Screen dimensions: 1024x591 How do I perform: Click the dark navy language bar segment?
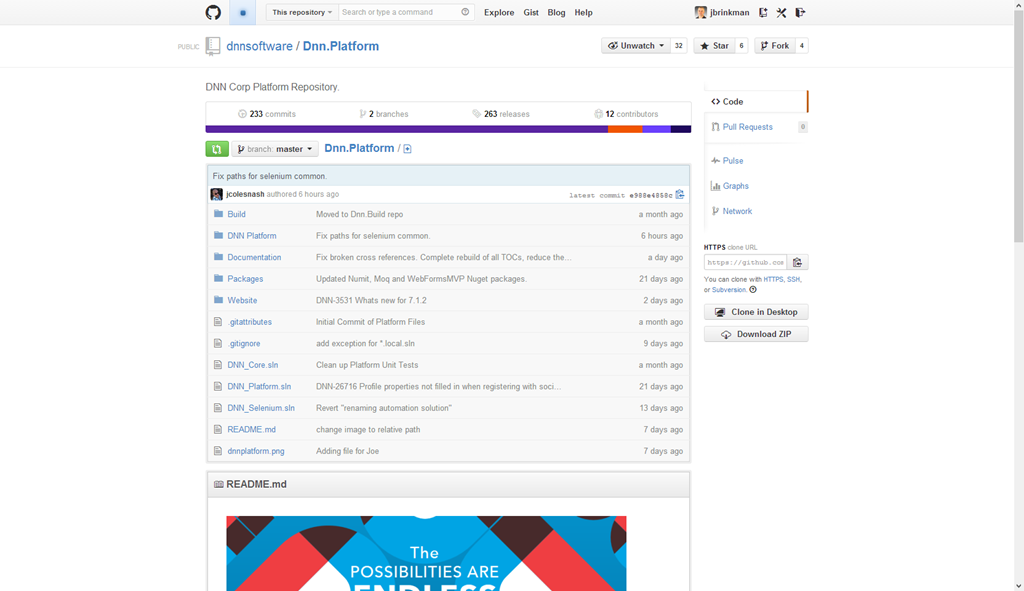(680, 129)
